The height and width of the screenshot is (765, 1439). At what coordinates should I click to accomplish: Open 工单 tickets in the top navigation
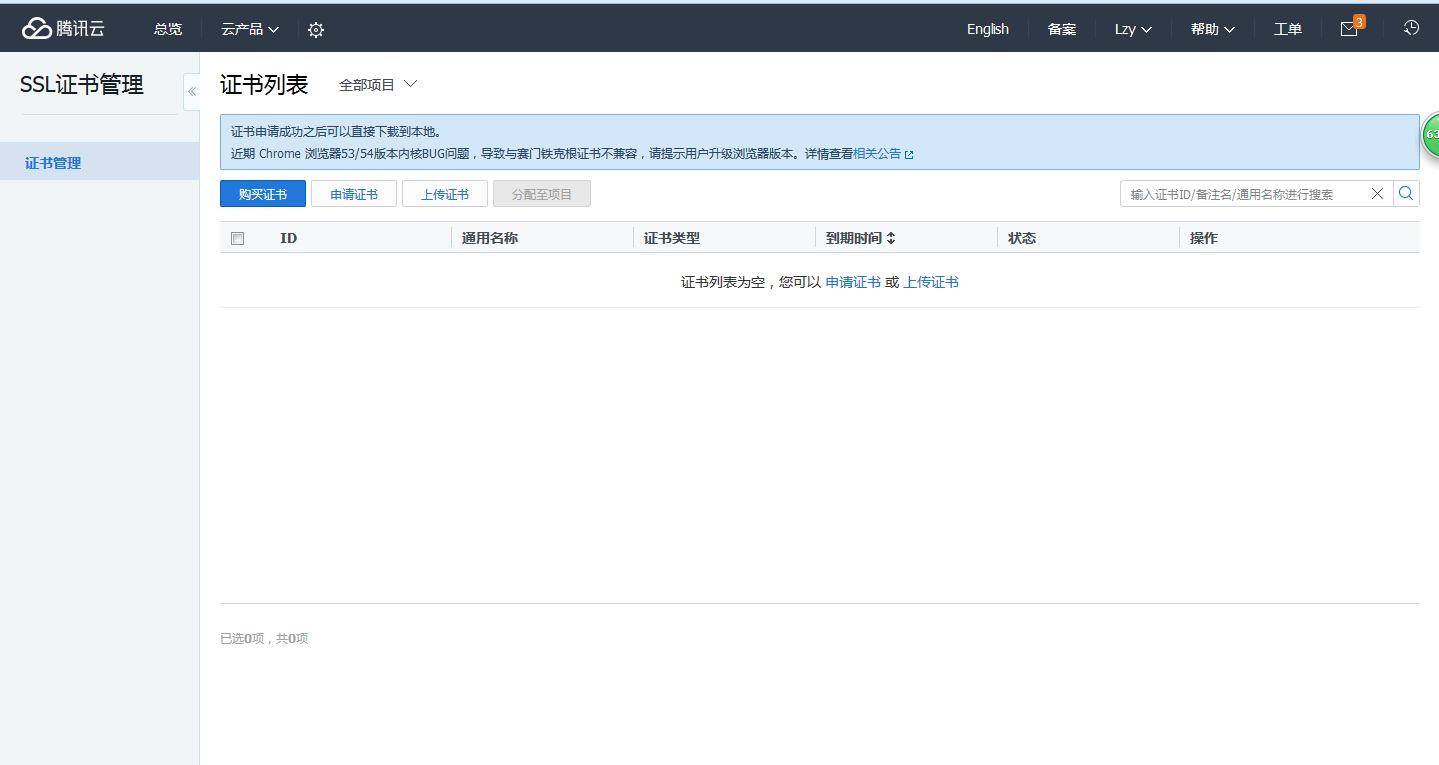1288,29
